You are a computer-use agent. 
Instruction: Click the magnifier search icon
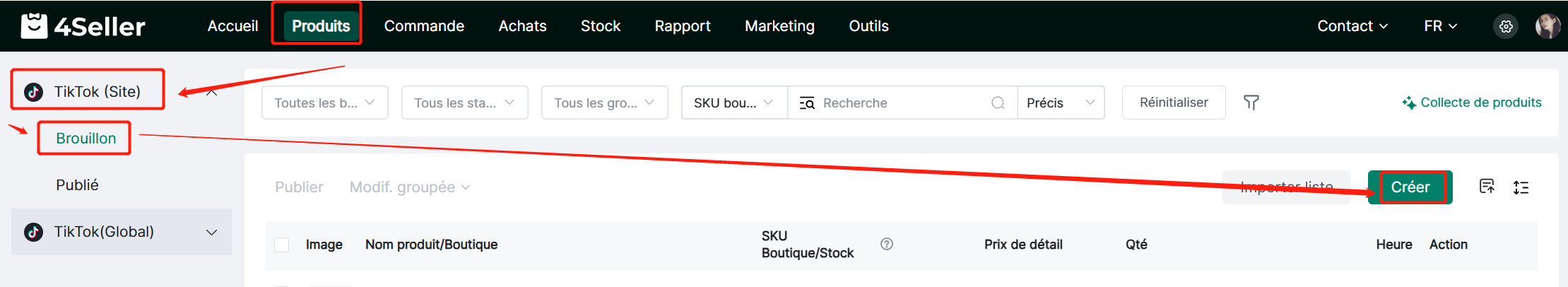click(998, 103)
